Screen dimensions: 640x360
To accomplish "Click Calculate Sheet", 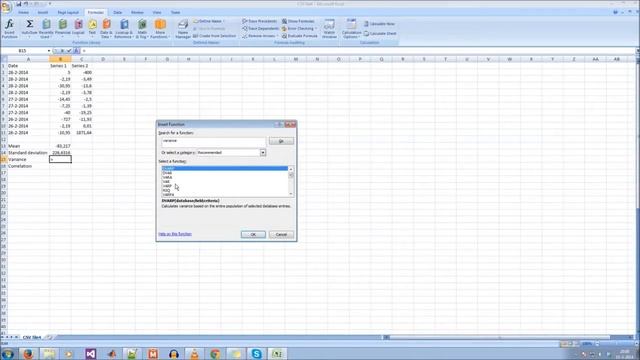I will 380,33.
